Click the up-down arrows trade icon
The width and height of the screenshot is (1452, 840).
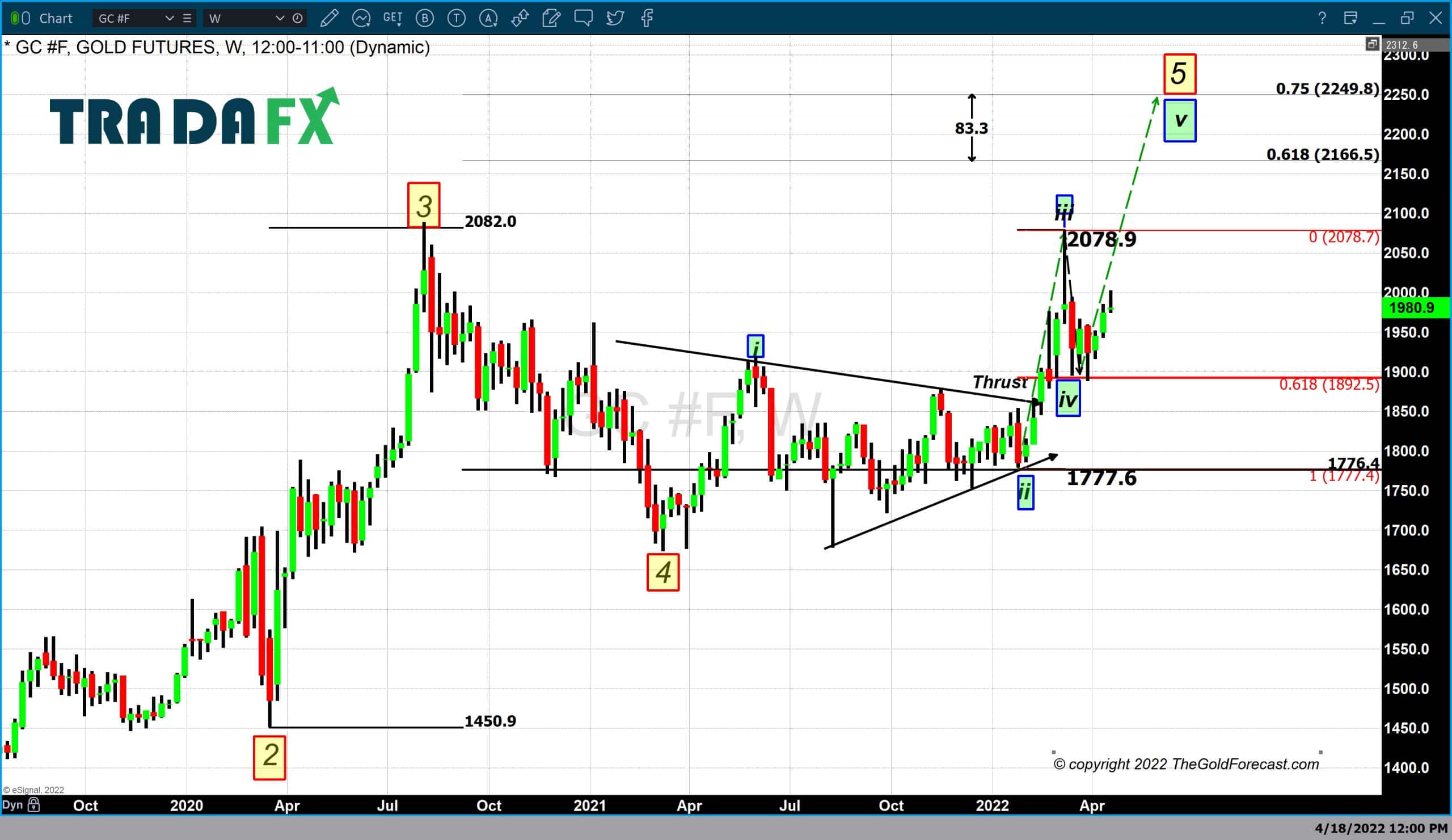(x=520, y=19)
